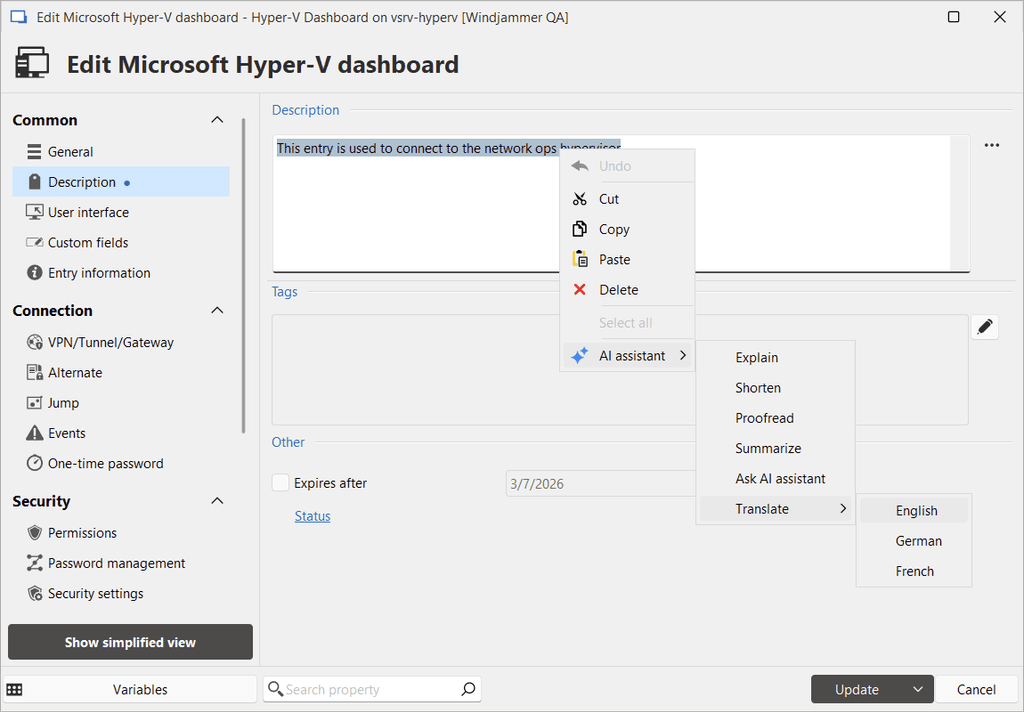Choose German in the Translate submenu
The width and height of the screenshot is (1024, 712).
tap(918, 541)
